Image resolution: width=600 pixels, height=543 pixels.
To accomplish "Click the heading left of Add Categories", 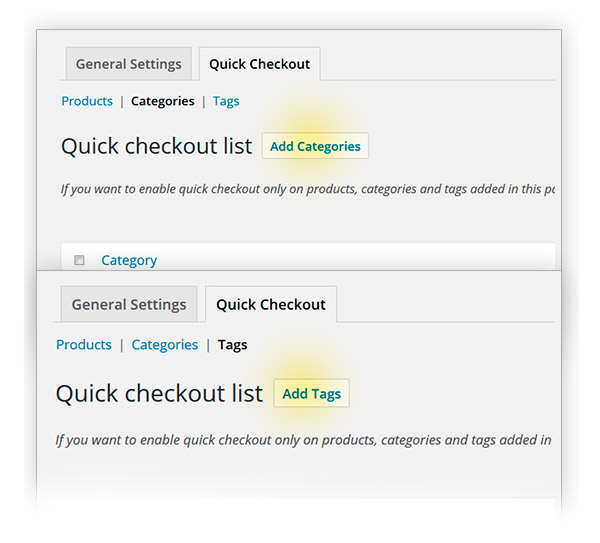I will [156, 146].
